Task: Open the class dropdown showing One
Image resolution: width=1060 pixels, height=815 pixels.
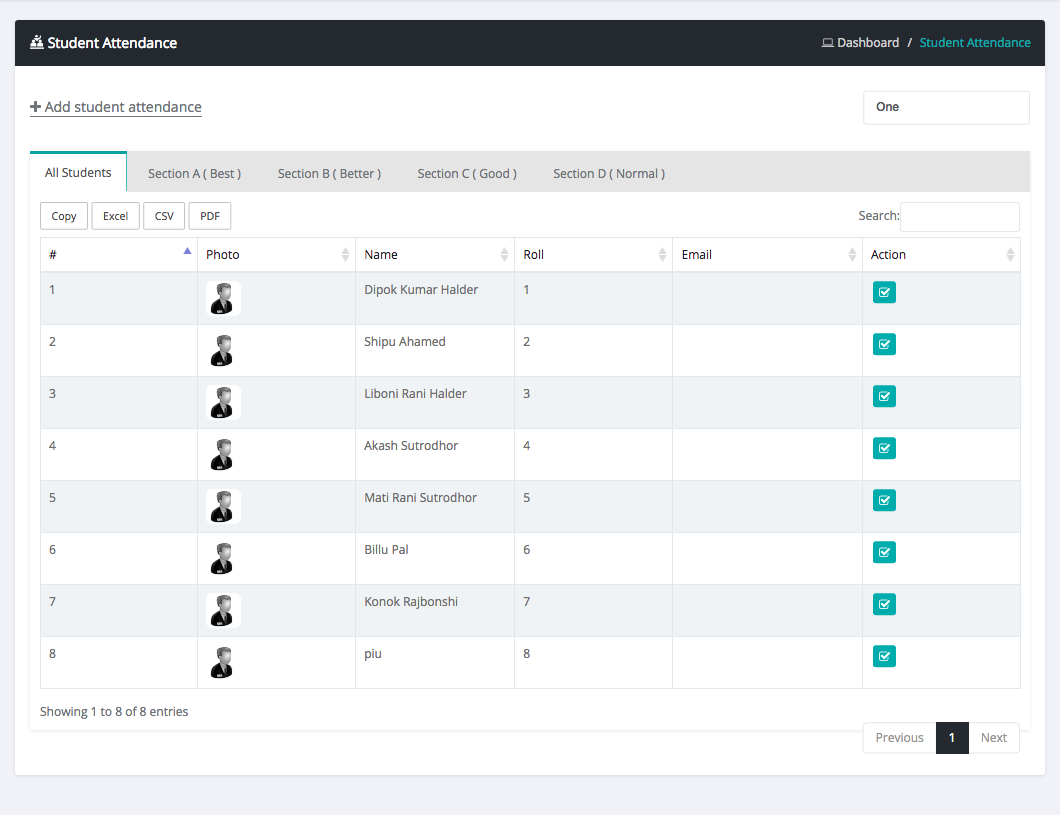Action: [945, 107]
